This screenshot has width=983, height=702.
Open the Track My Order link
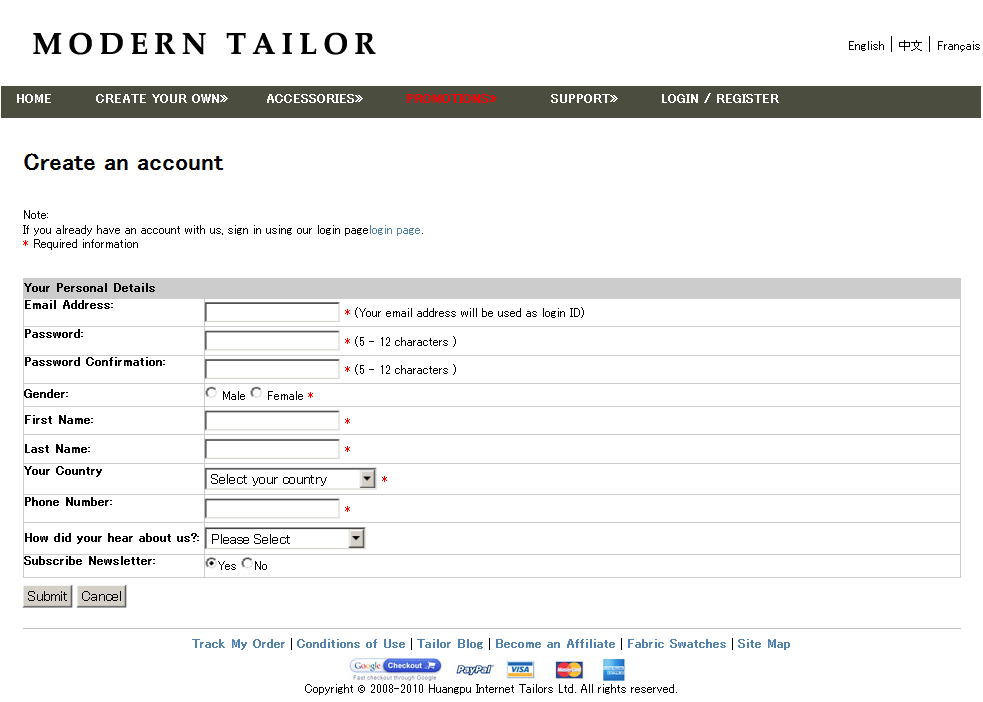tap(239, 644)
